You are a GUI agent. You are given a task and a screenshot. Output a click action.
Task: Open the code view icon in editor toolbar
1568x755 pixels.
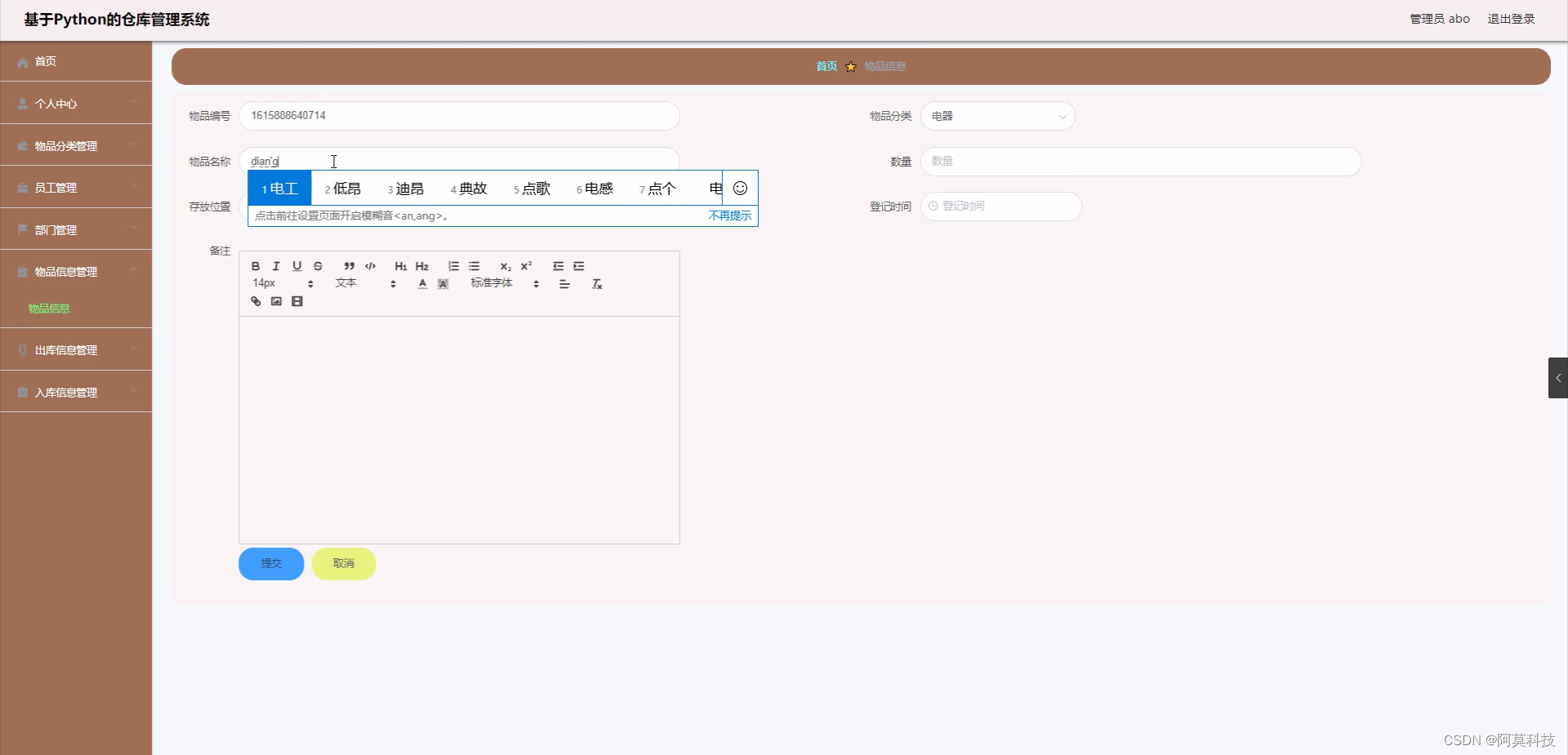point(369,266)
